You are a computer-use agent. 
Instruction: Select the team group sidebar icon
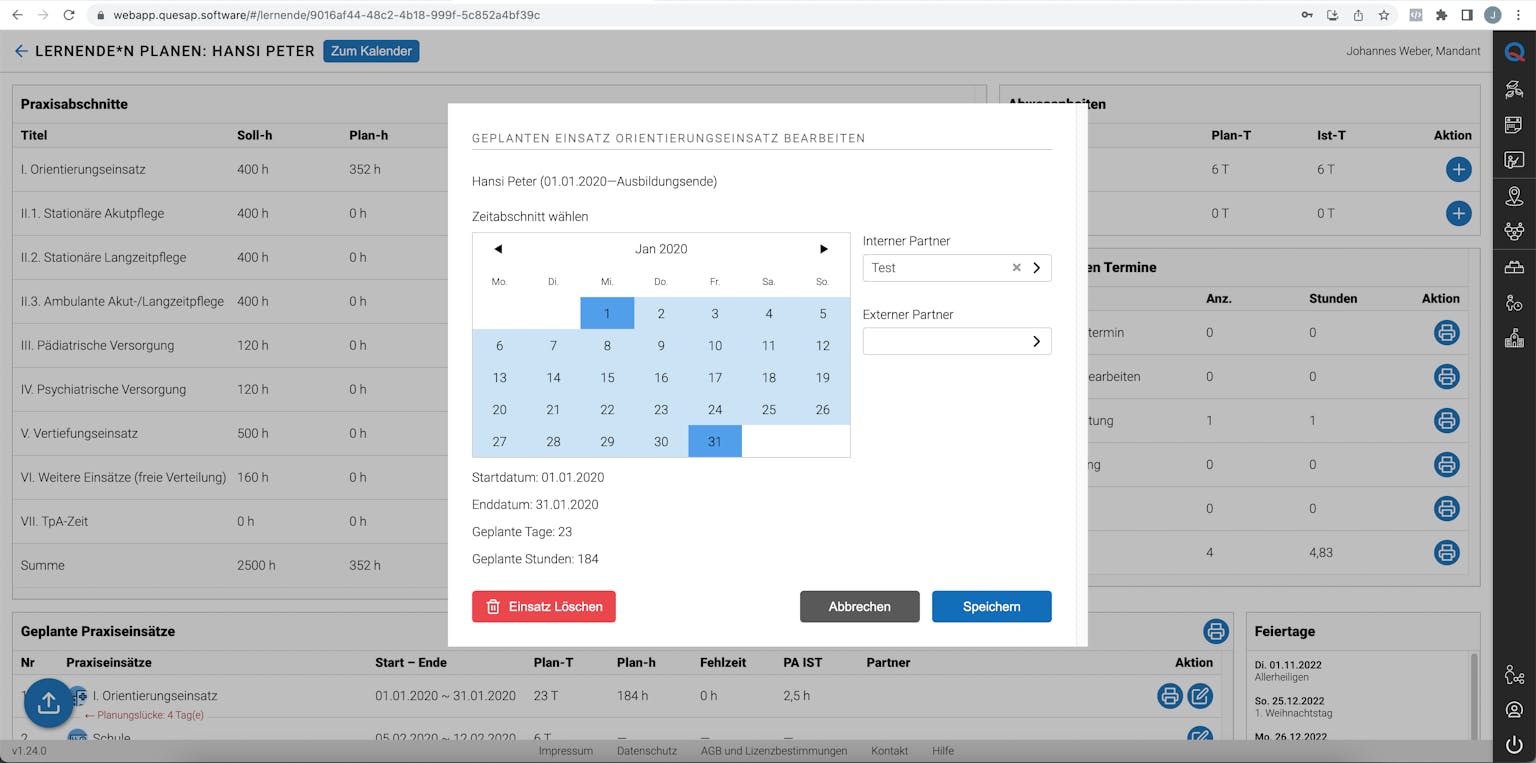pos(1513,230)
